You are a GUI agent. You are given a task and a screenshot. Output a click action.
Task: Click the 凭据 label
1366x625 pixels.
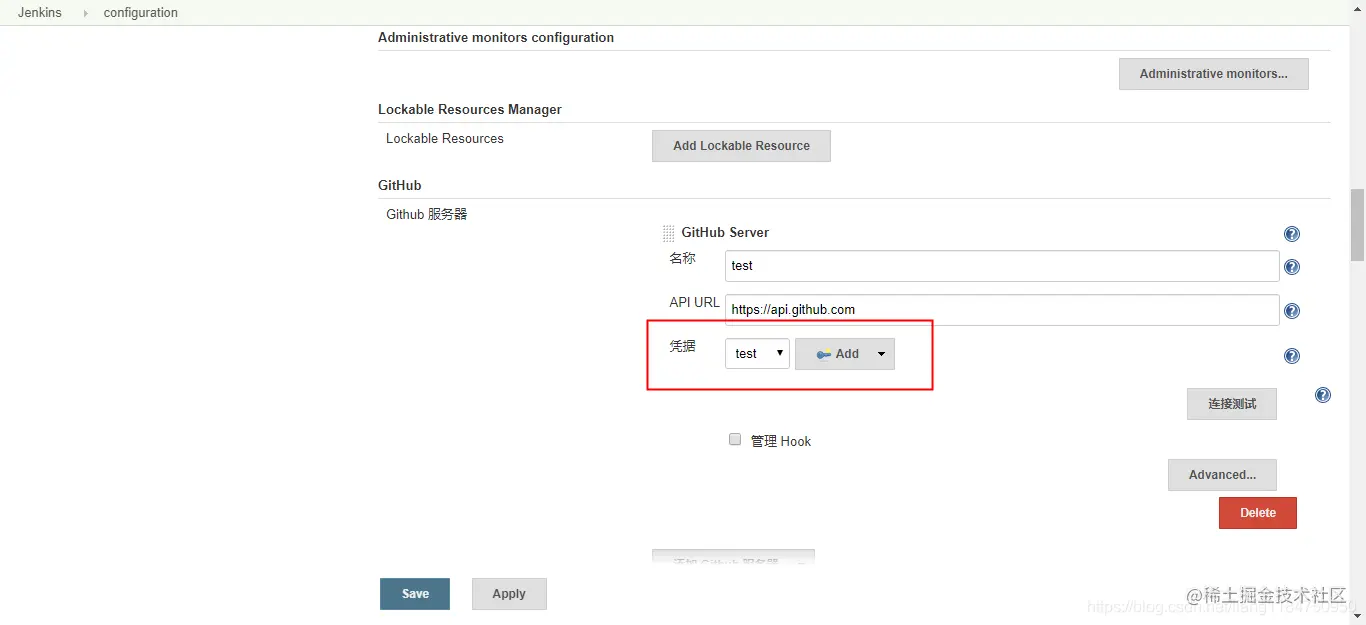(682, 346)
